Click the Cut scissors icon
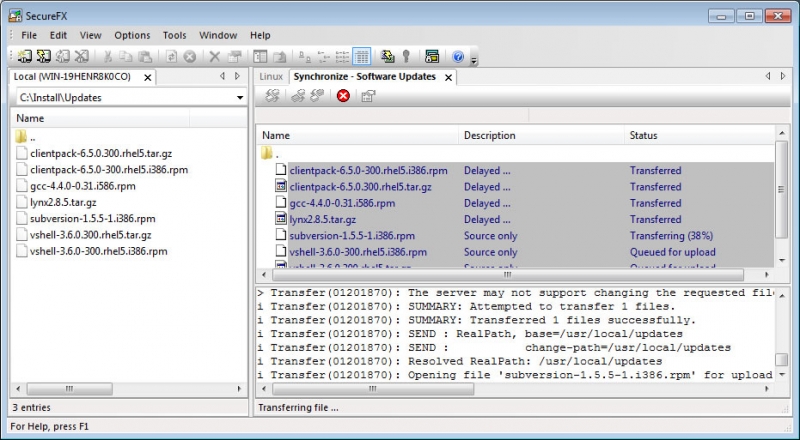This screenshot has width=800, height=440. click(108, 57)
